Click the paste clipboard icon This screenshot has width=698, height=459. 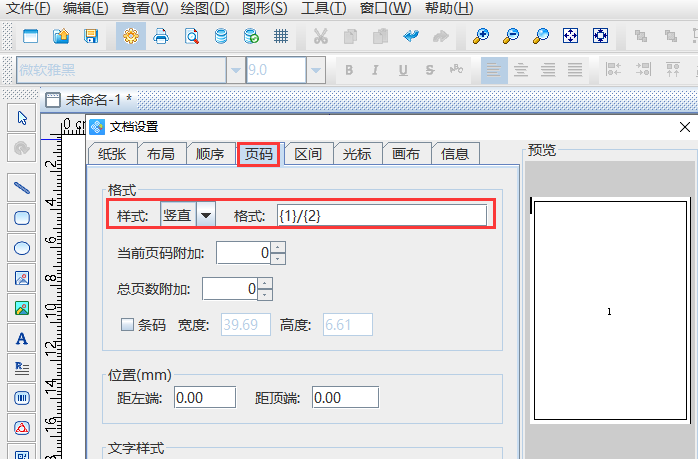380,36
